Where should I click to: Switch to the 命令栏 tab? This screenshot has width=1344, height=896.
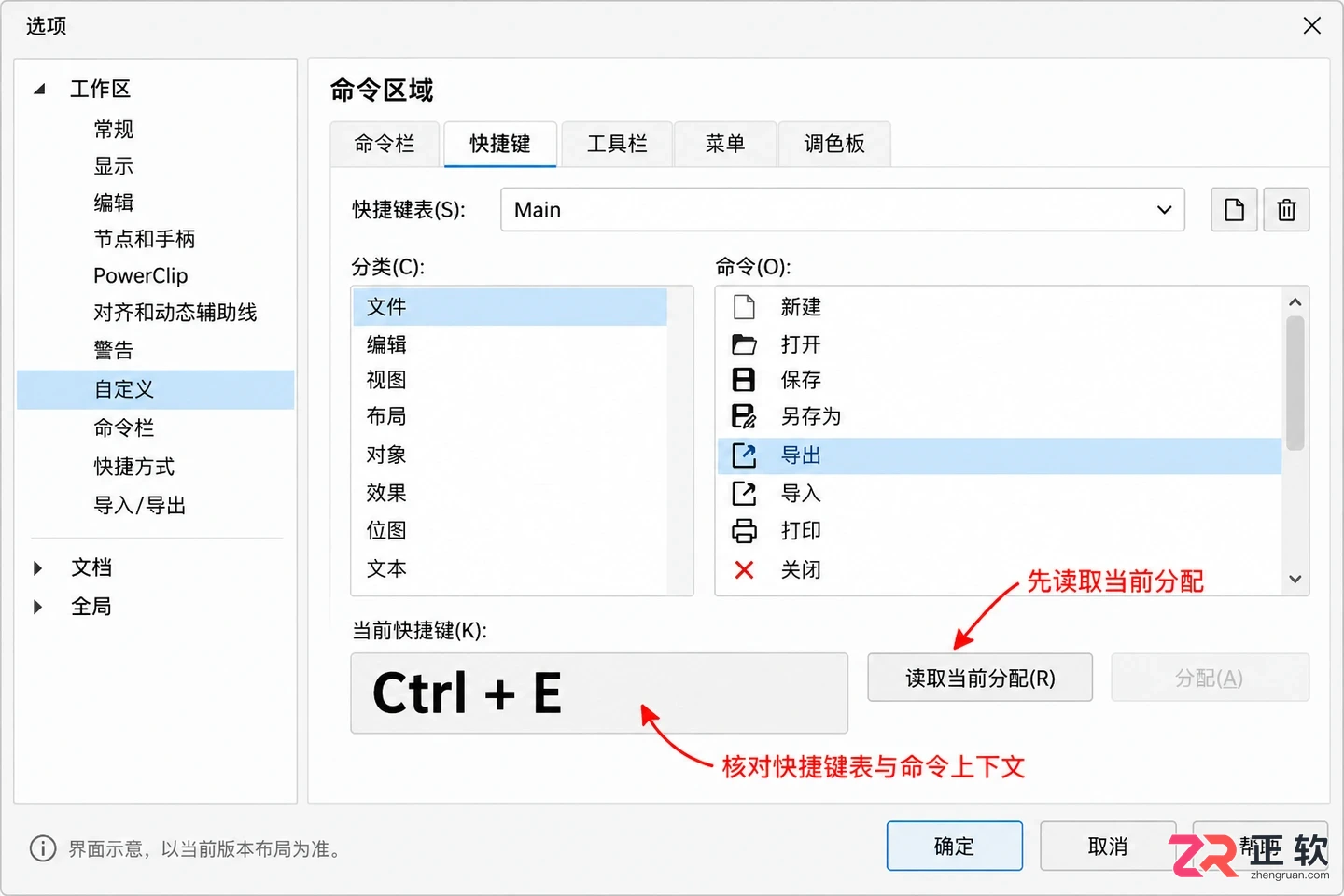(385, 144)
